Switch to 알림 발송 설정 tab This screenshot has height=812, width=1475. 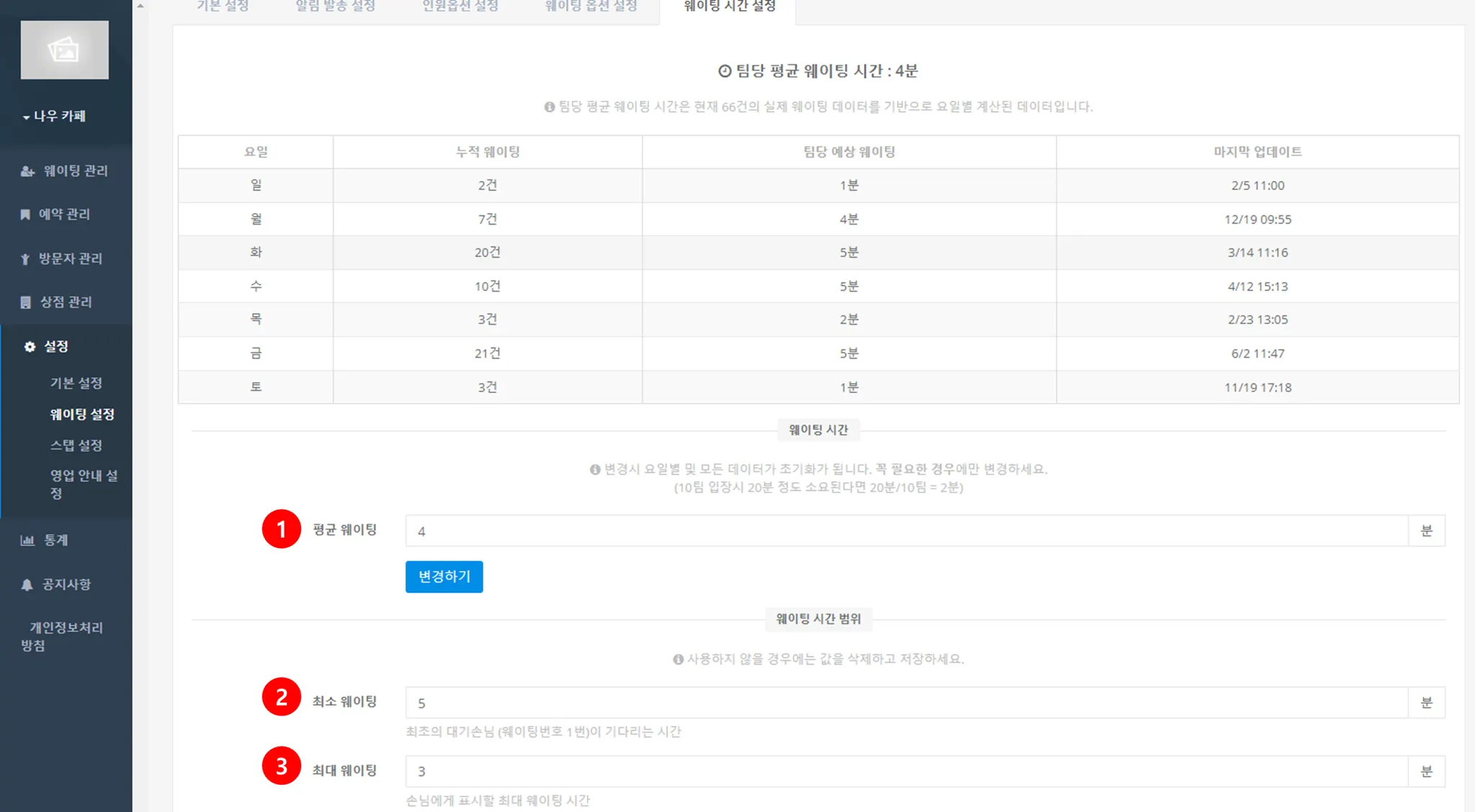pyautogui.click(x=335, y=6)
